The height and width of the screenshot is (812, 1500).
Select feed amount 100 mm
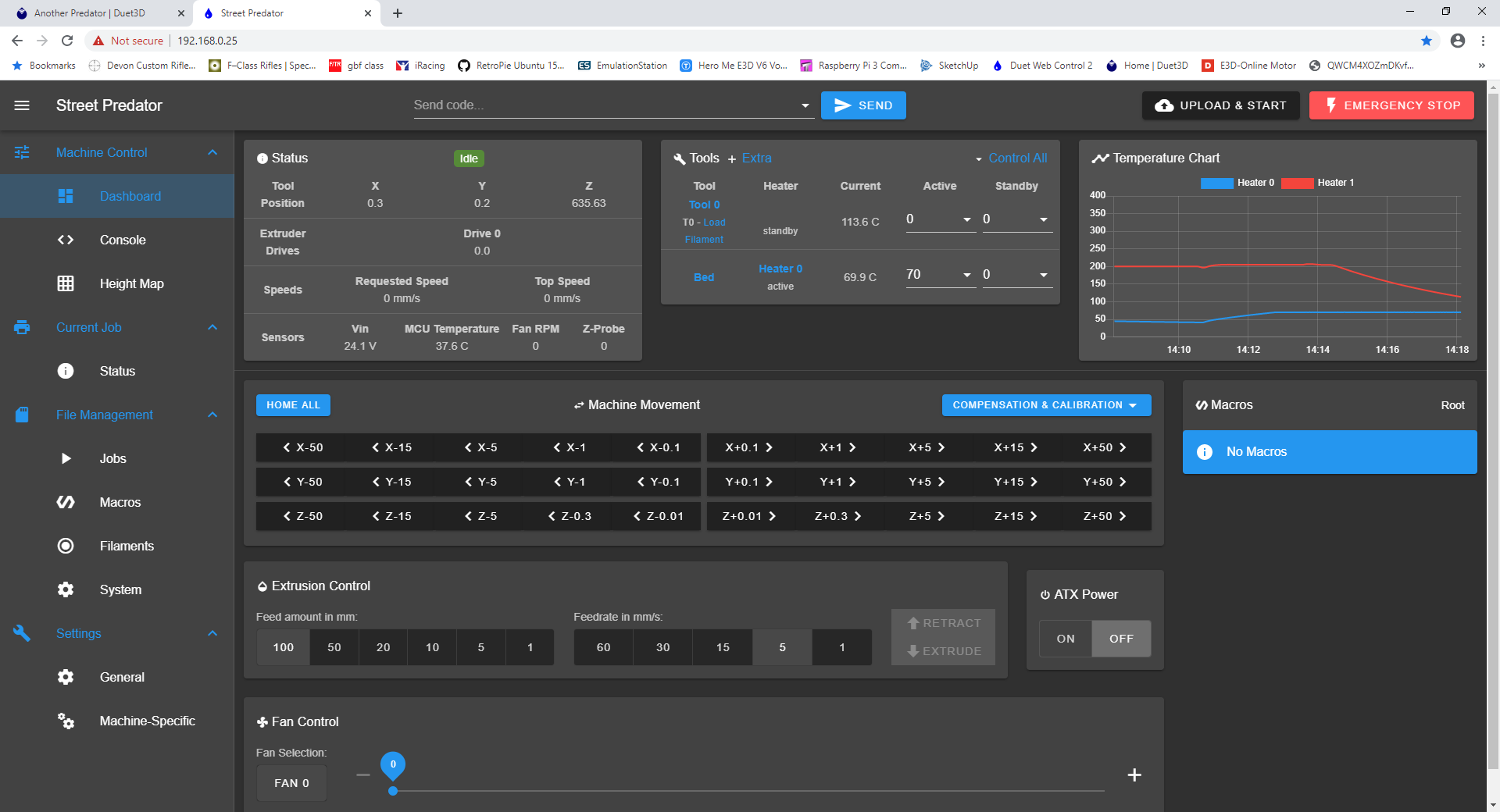(284, 647)
